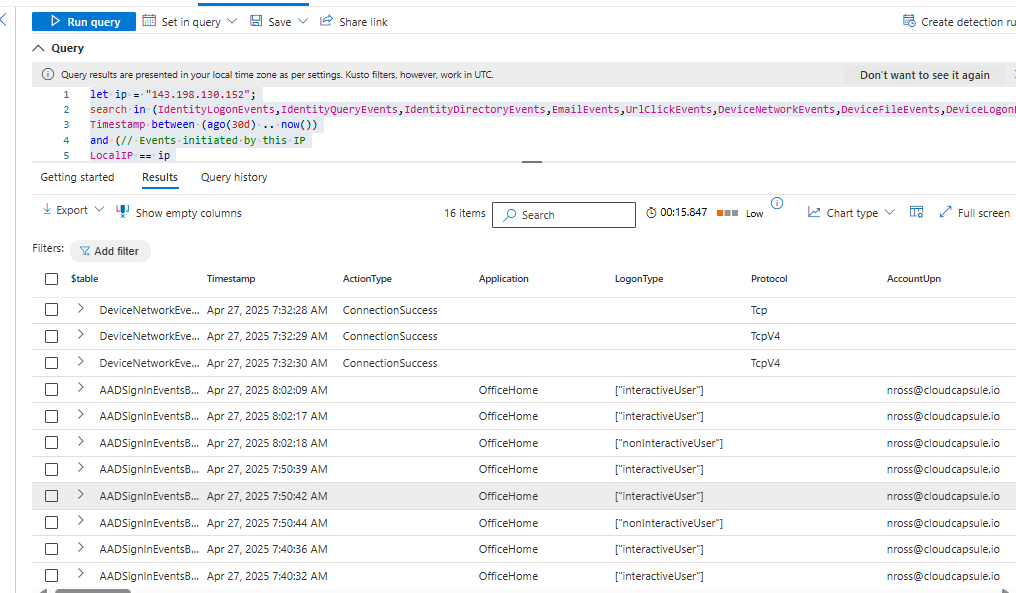
Task: Open the customize columns icon
Action: tap(916, 212)
